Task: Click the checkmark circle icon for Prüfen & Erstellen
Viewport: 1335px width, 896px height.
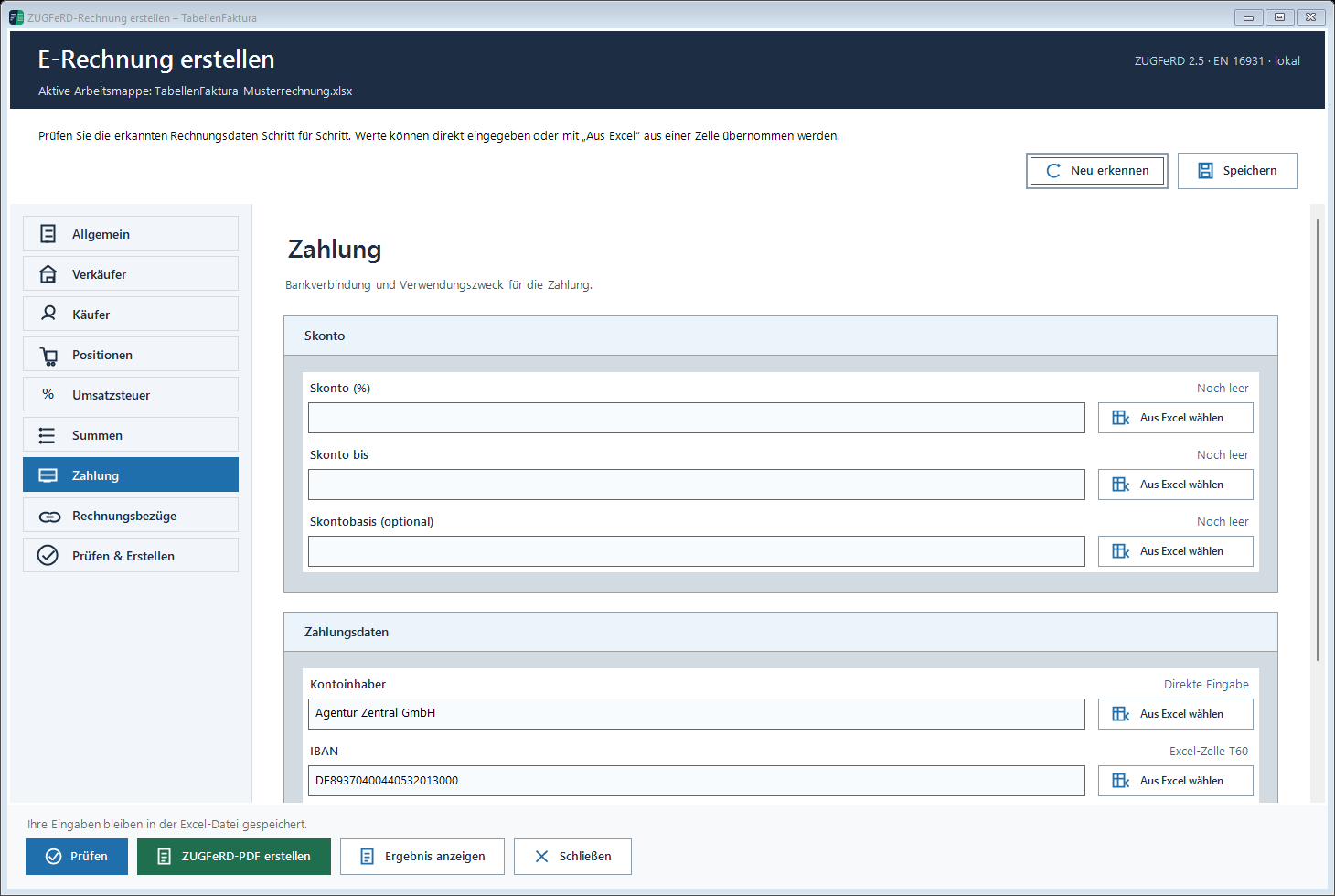Action: pos(48,555)
